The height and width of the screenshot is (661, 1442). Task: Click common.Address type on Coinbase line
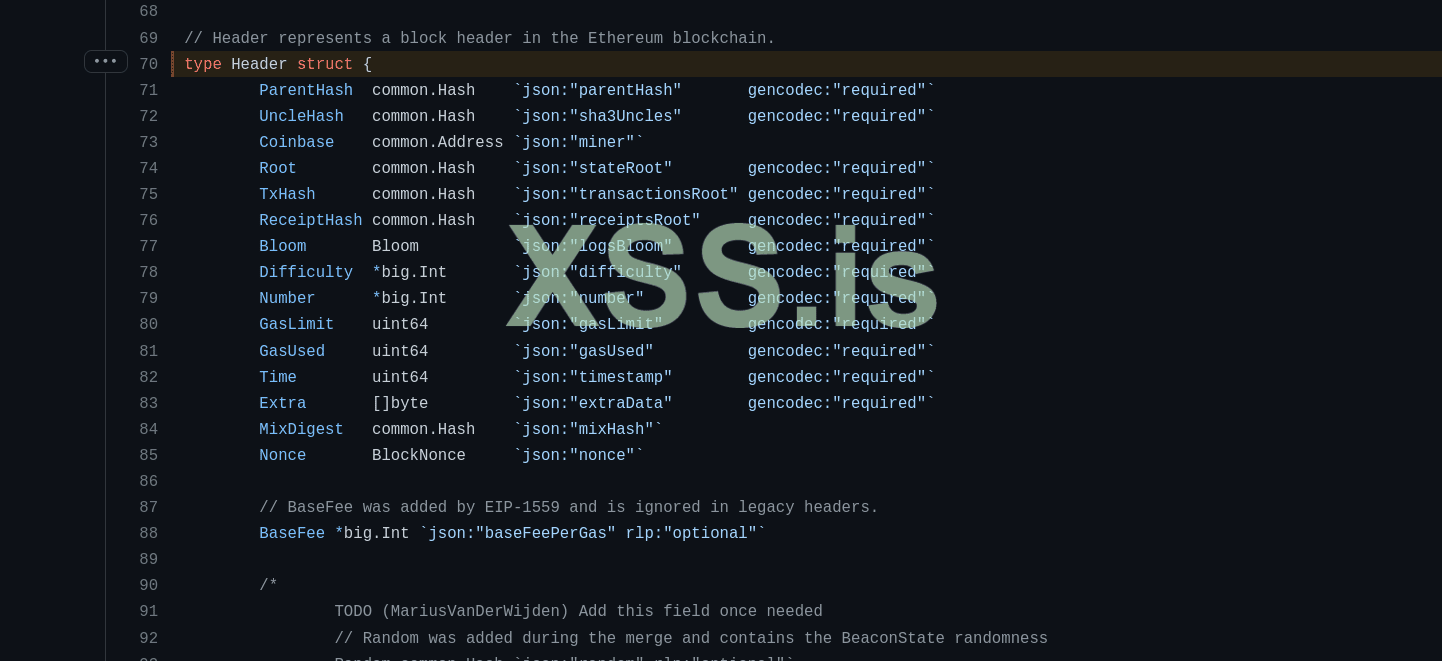437,143
